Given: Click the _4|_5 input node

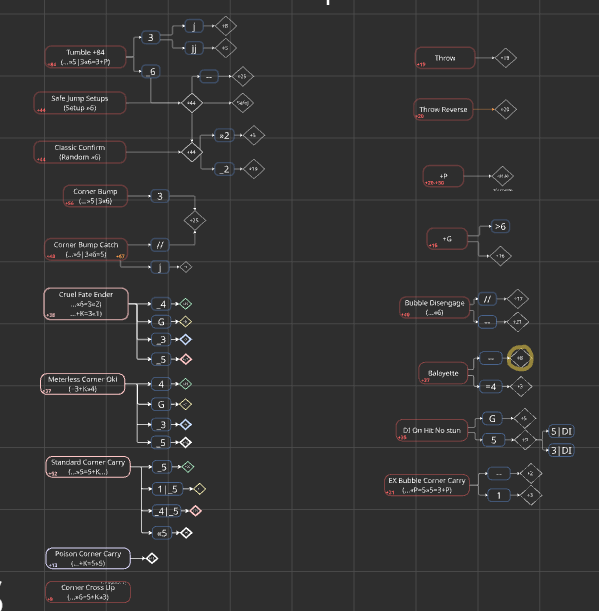Looking at the screenshot, I should click(x=167, y=511).
